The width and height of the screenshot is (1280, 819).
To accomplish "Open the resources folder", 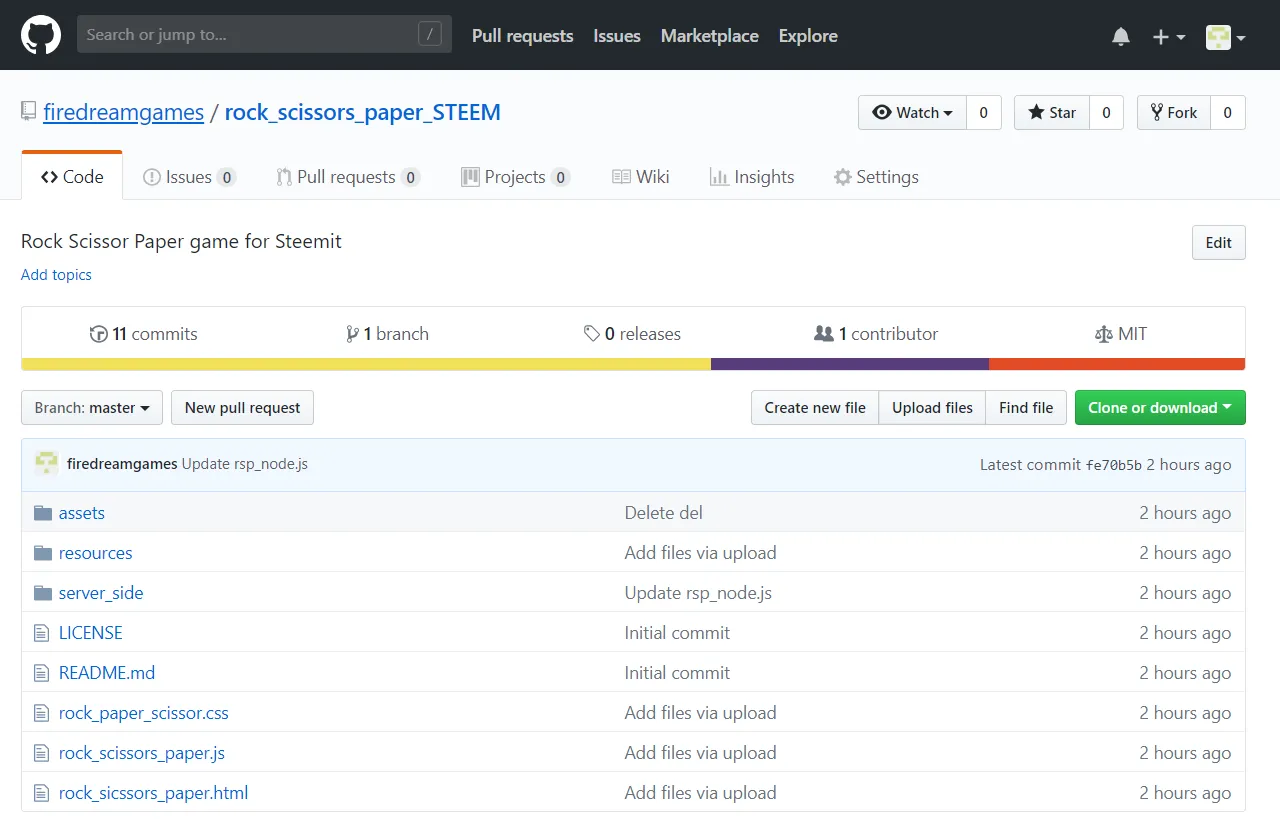I will pyautogui.click(x=95, y=553).
